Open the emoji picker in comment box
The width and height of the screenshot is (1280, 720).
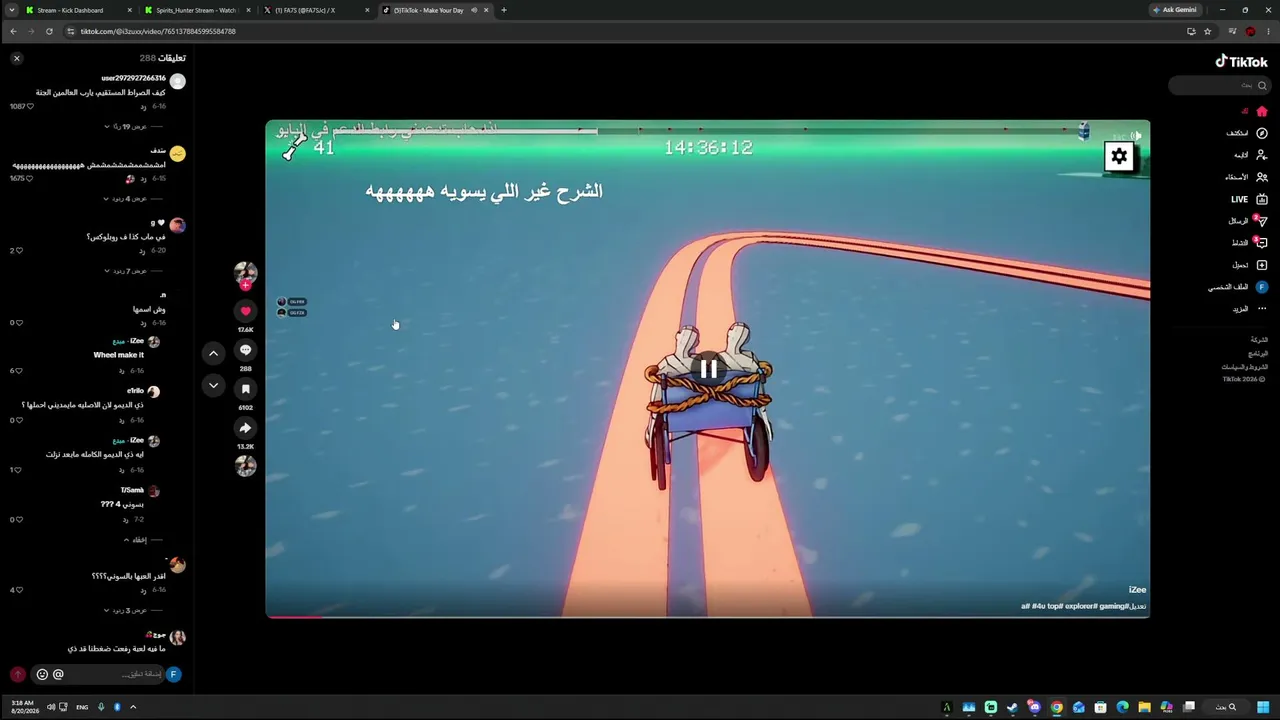click(x=42, y=674)
